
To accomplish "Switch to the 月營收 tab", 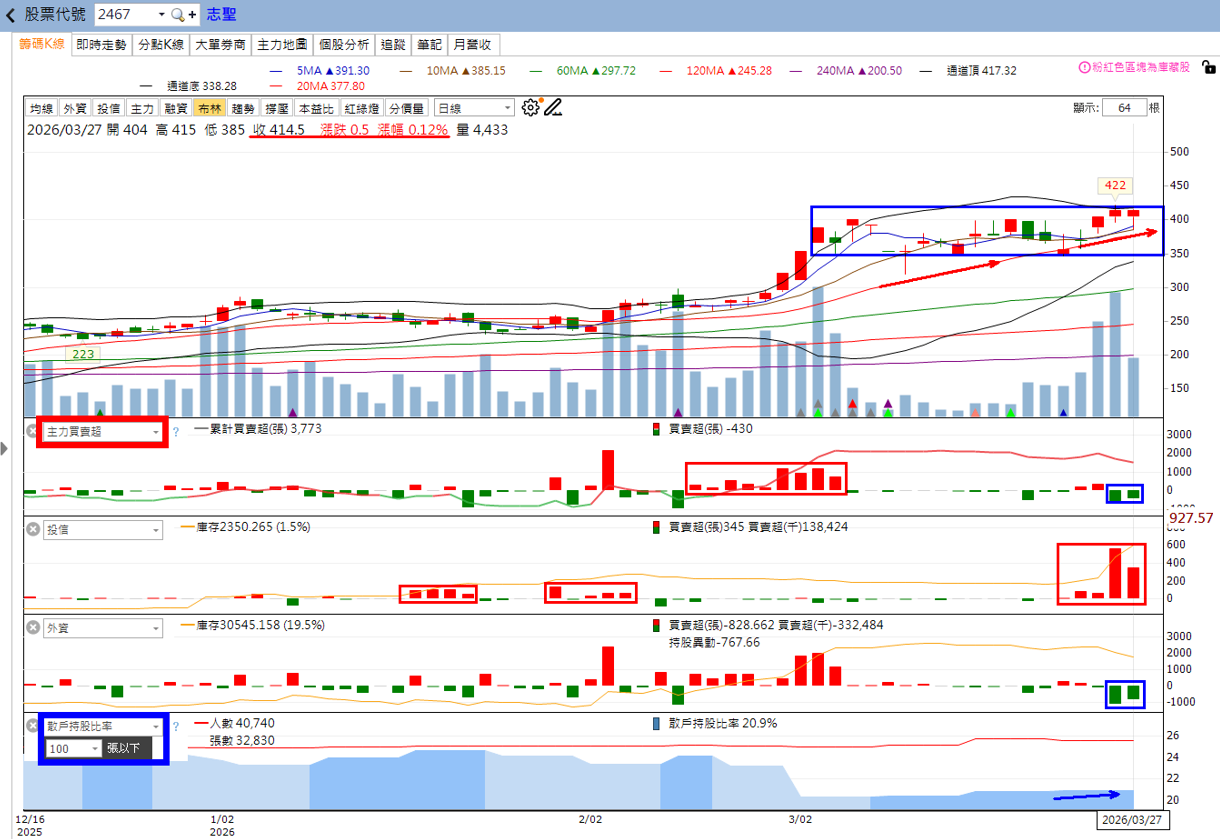I will tap(473, 44).
